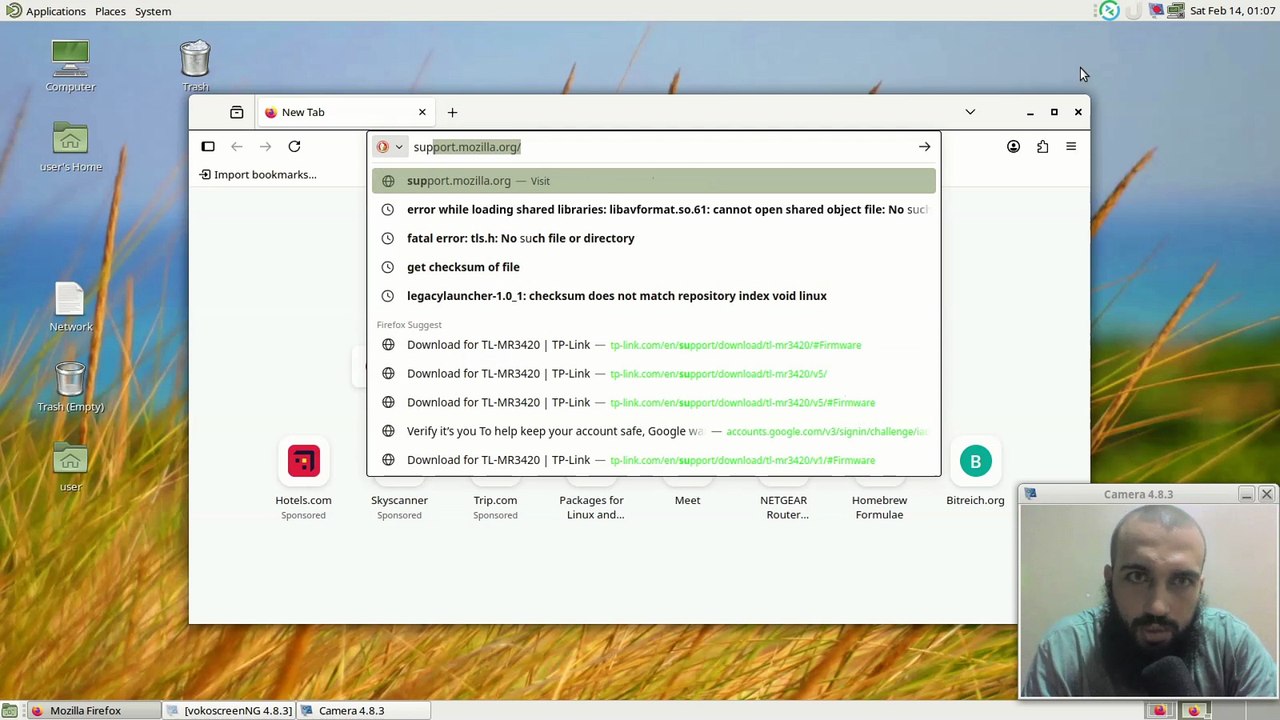
Task: Open the Firefox View tab list icon
Action: 236,112
